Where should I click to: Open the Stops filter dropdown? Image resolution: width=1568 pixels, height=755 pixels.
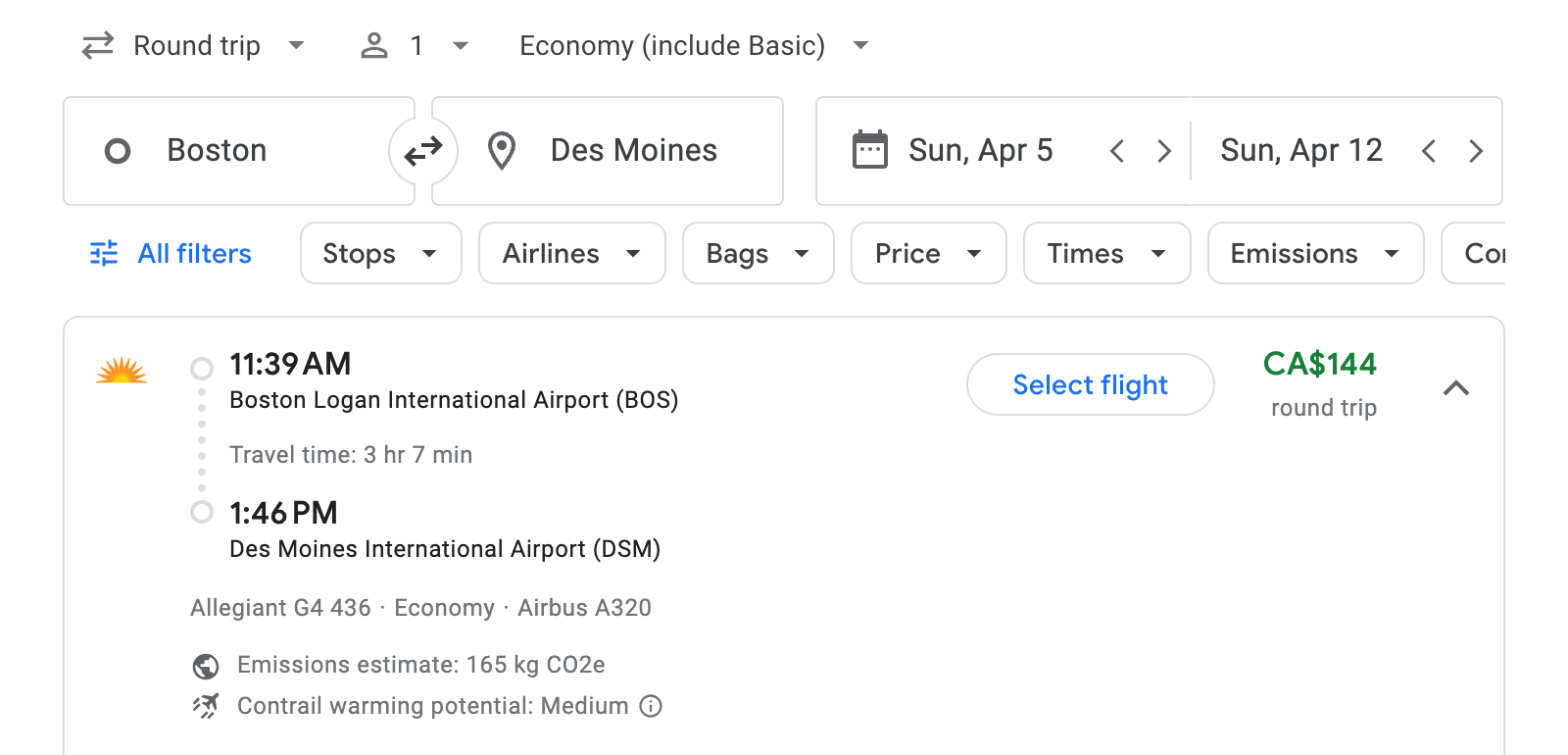(x=380, y=253)
